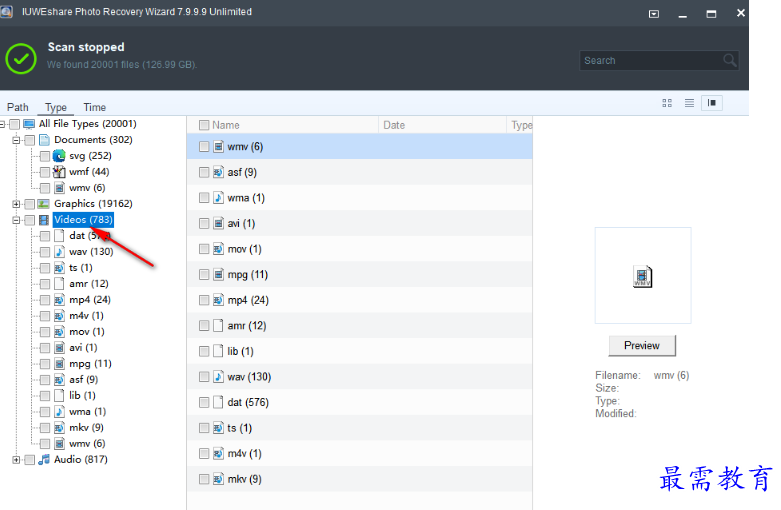Sort by the Type column header
The image size is (781, 510).
pyautogui.click(x=520, y=125)
